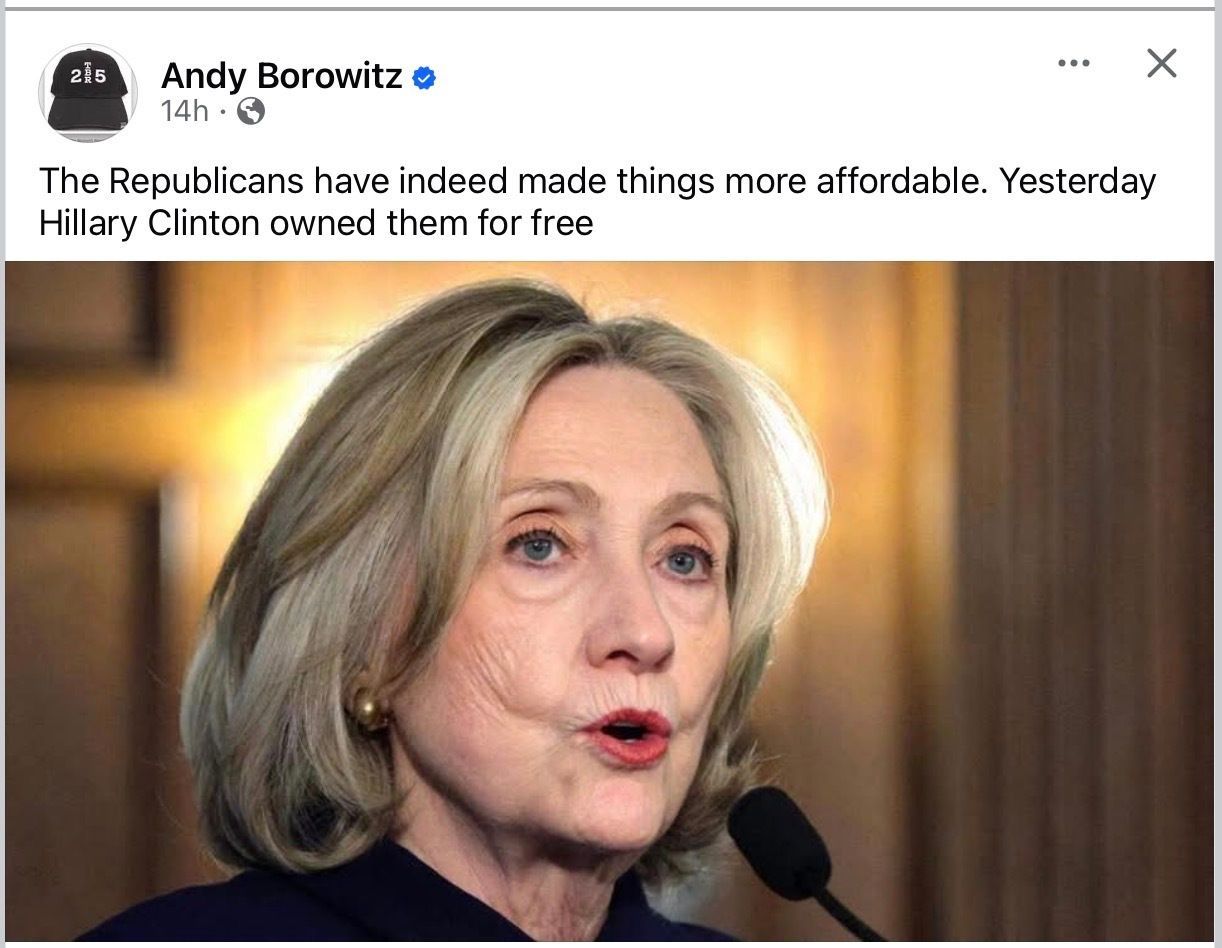Click the 14h post timestamp

pyautogui.click(x=184, y=112)
